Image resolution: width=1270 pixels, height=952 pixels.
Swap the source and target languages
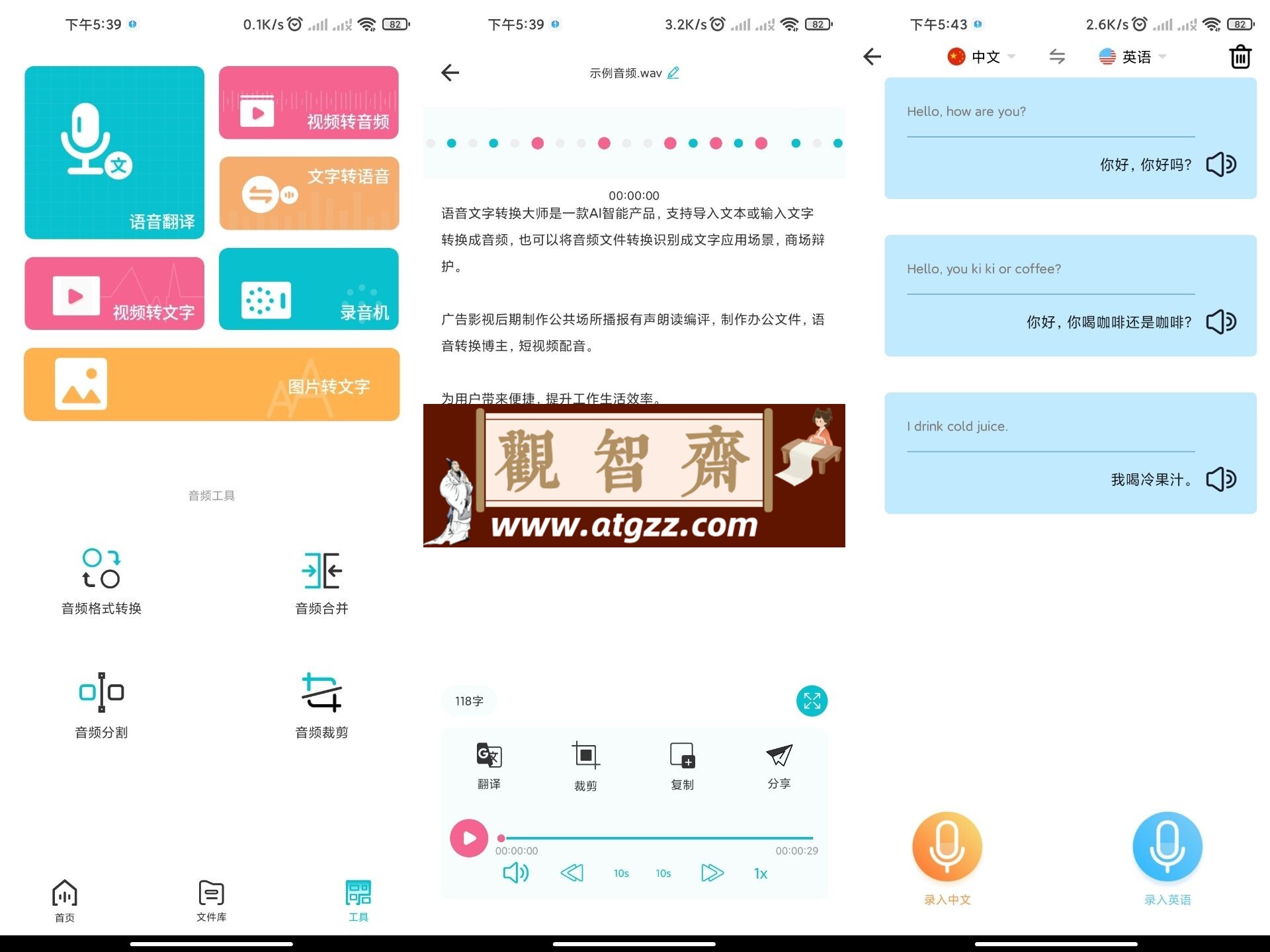1057,57
